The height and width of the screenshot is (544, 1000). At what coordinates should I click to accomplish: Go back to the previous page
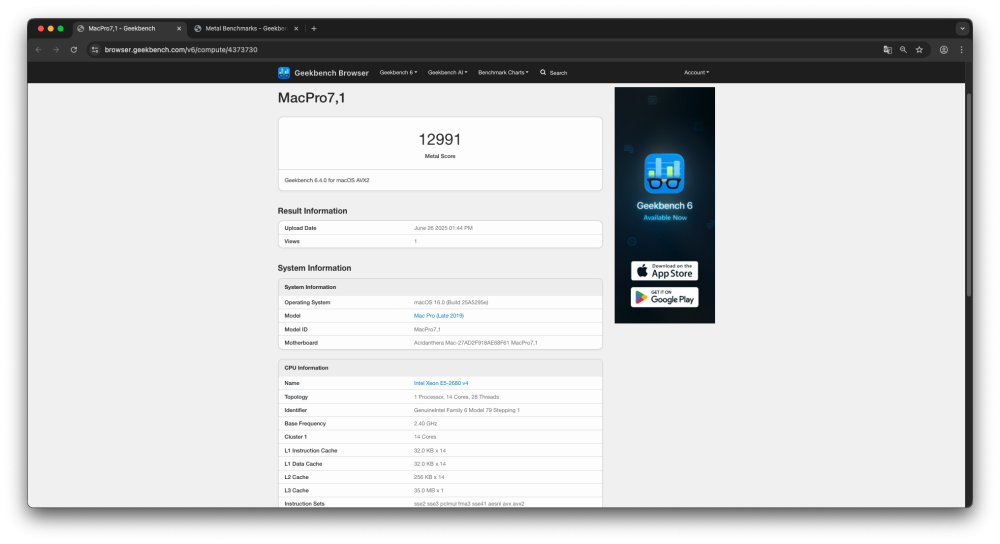pos(38,50)
